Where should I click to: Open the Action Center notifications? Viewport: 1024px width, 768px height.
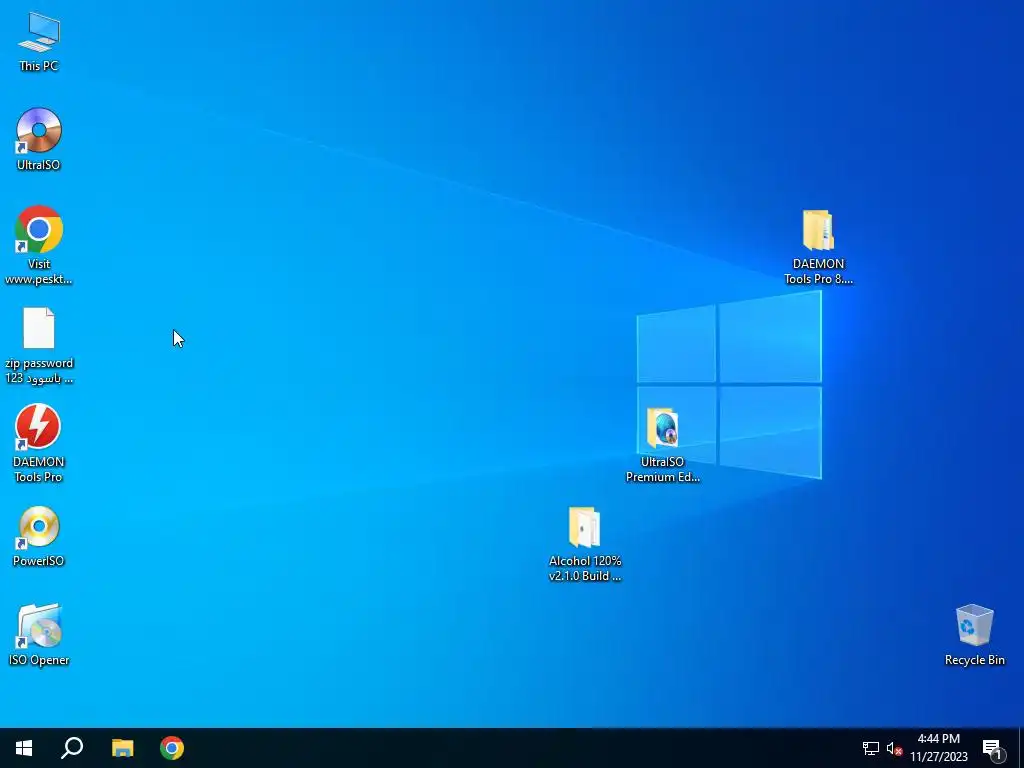click(993, 748)
